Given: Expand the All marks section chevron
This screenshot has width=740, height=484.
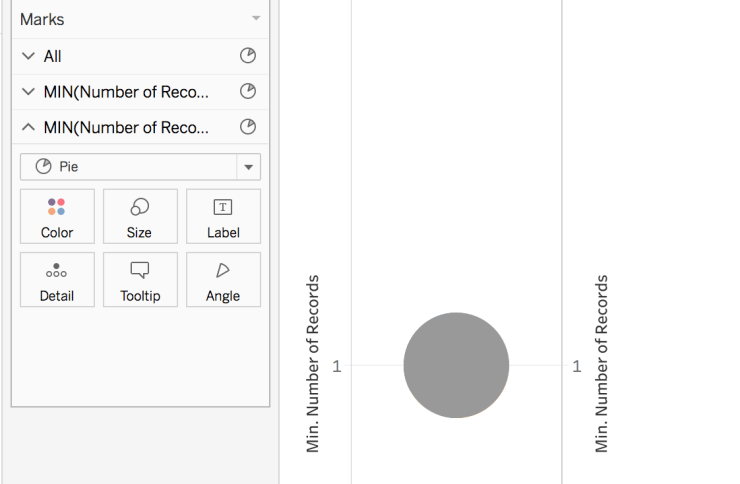Looking at the screenshot, I should [x=28, y=57].
